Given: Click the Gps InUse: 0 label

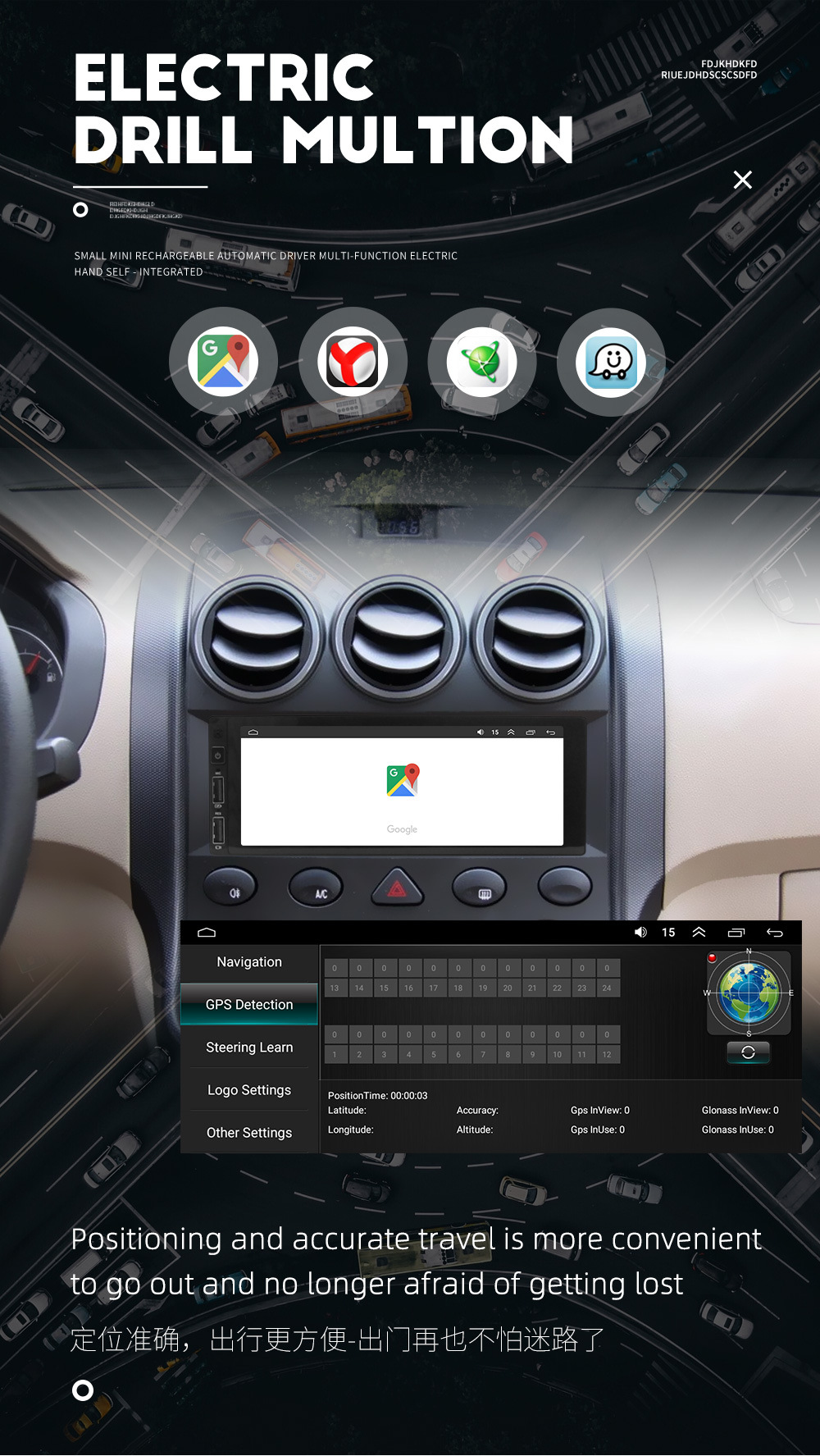Looking at the screenshot, I should click(x=598, y=1130).
